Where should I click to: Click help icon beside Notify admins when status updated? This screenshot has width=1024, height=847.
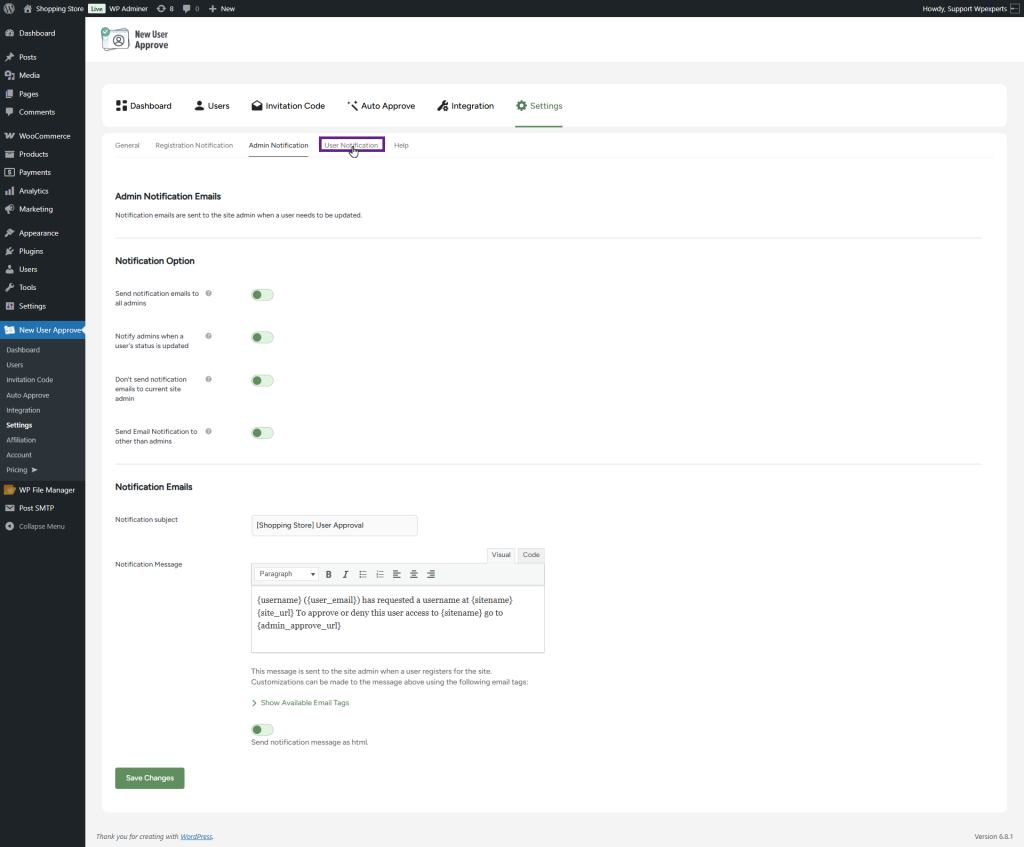[209, 336]
